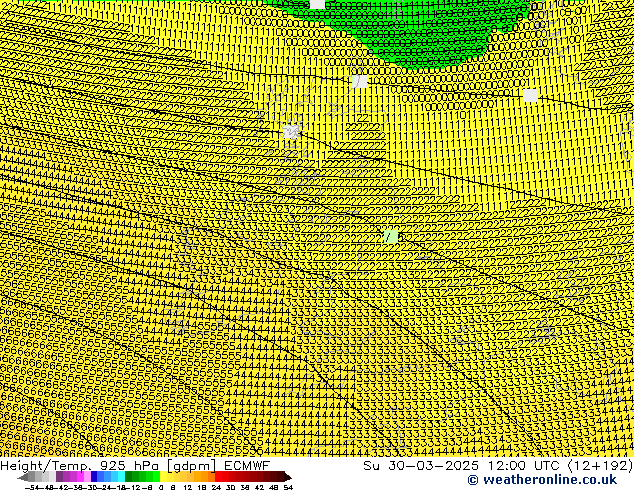Image resolution: width=634 pixels, height=490 pixels.
Task: Click the purple segment of the temperature legend
Action: pyautogui.click(x=73, y=477)
